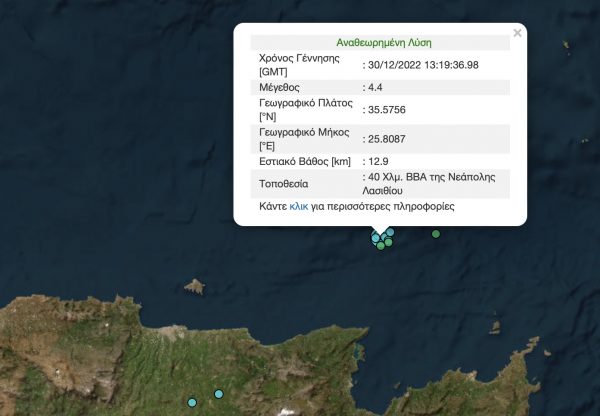Click the longitude value 25.8087
This screenshot has height=416, width=600.
coord(388,136)
